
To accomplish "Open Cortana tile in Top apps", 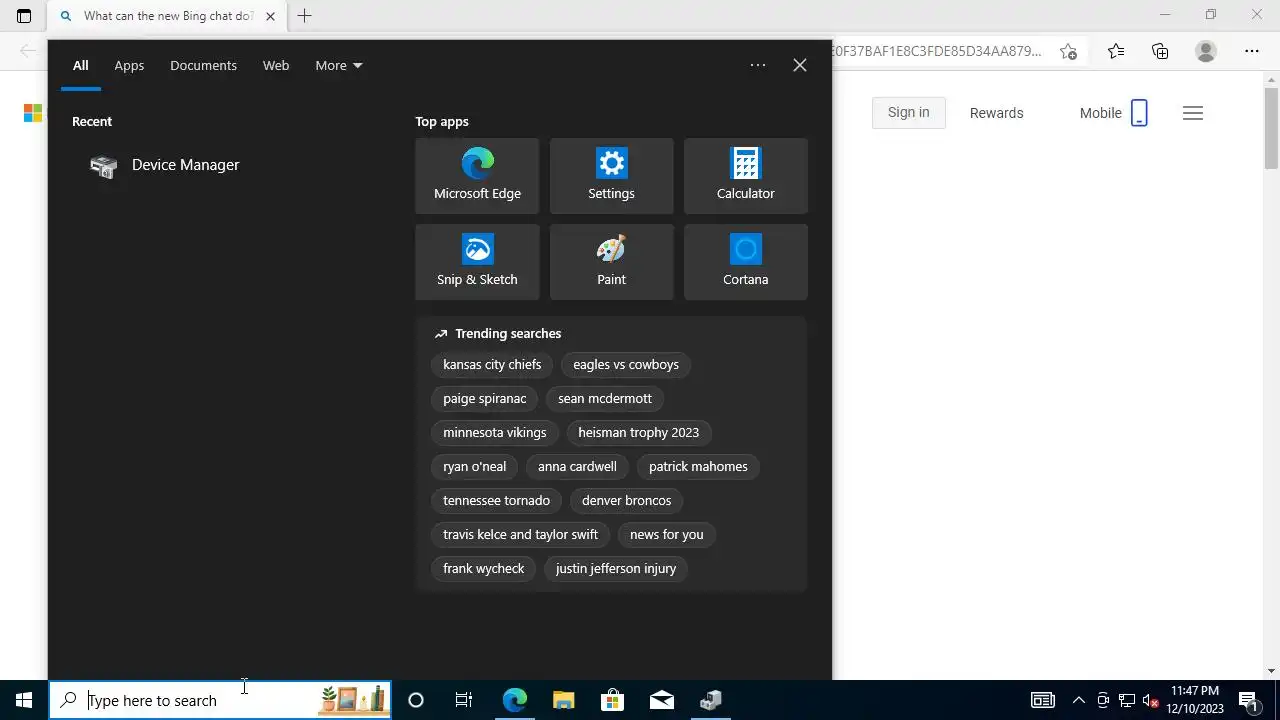I will [x=745, y=262].
